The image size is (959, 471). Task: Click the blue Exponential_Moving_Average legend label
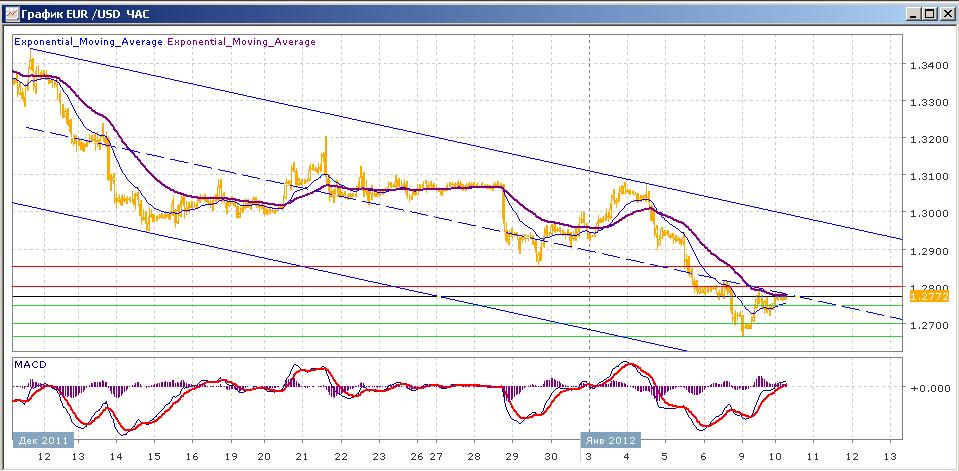tap(88, 42)
